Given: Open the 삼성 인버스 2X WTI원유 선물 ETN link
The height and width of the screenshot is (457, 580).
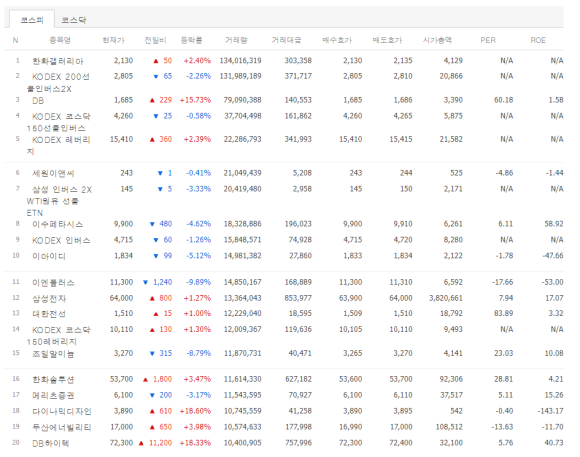Looking at the screenshot, I should (59, 201).
